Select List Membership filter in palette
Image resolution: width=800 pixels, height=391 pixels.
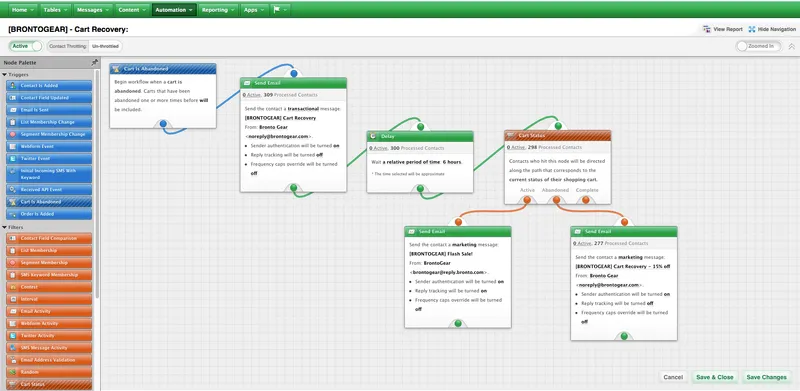[x=49, y=251]
